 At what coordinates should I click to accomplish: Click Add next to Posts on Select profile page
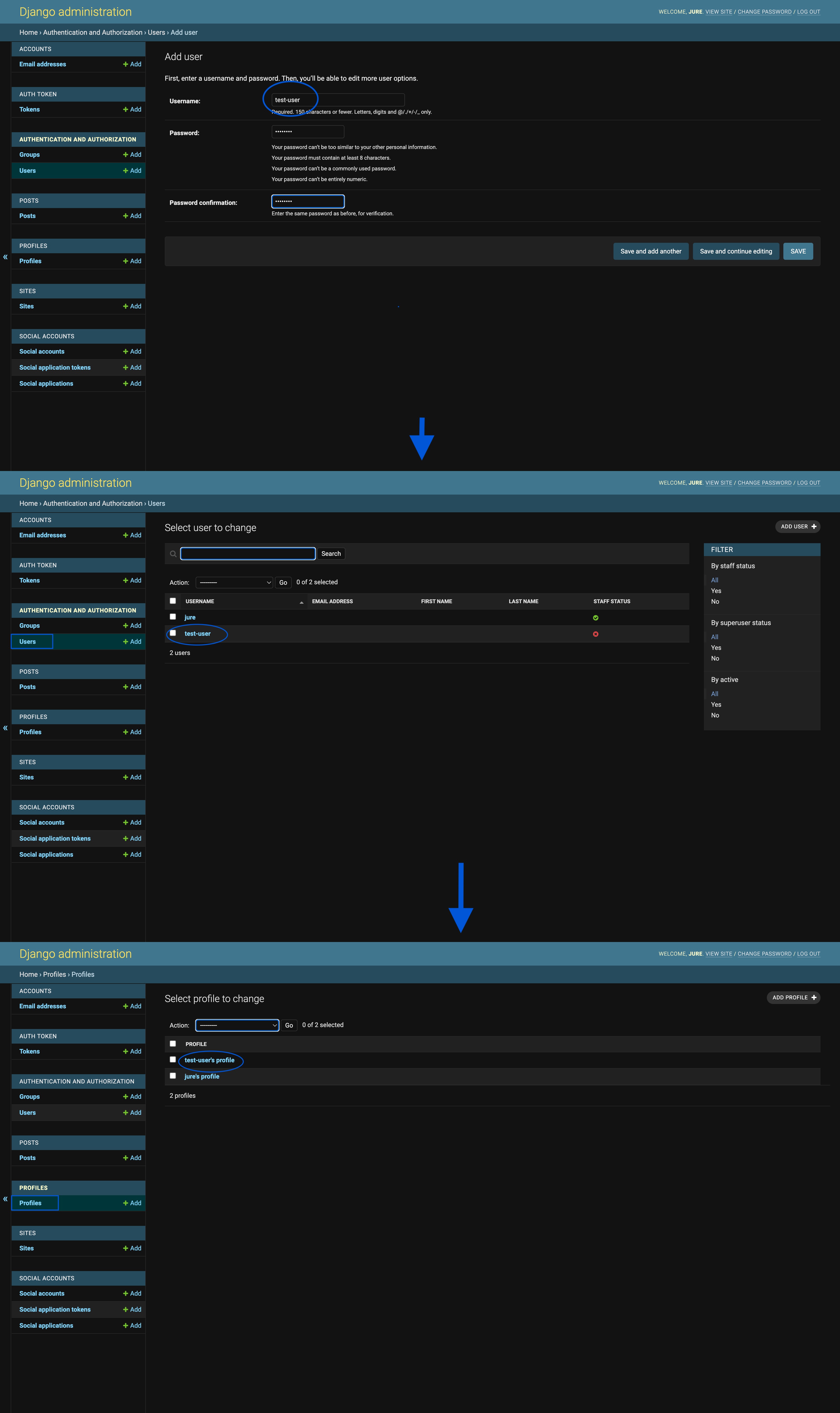pos(132,1158)
